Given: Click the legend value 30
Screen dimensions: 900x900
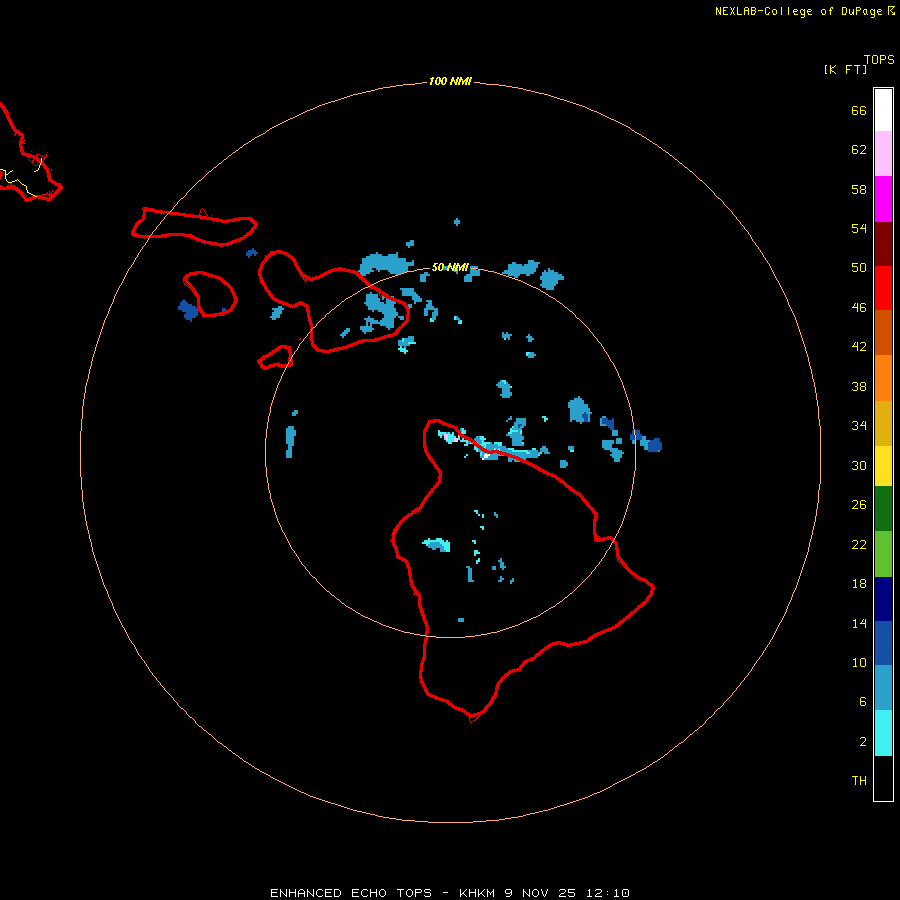Looking at the screenshot, I should (x=859, y=465).
